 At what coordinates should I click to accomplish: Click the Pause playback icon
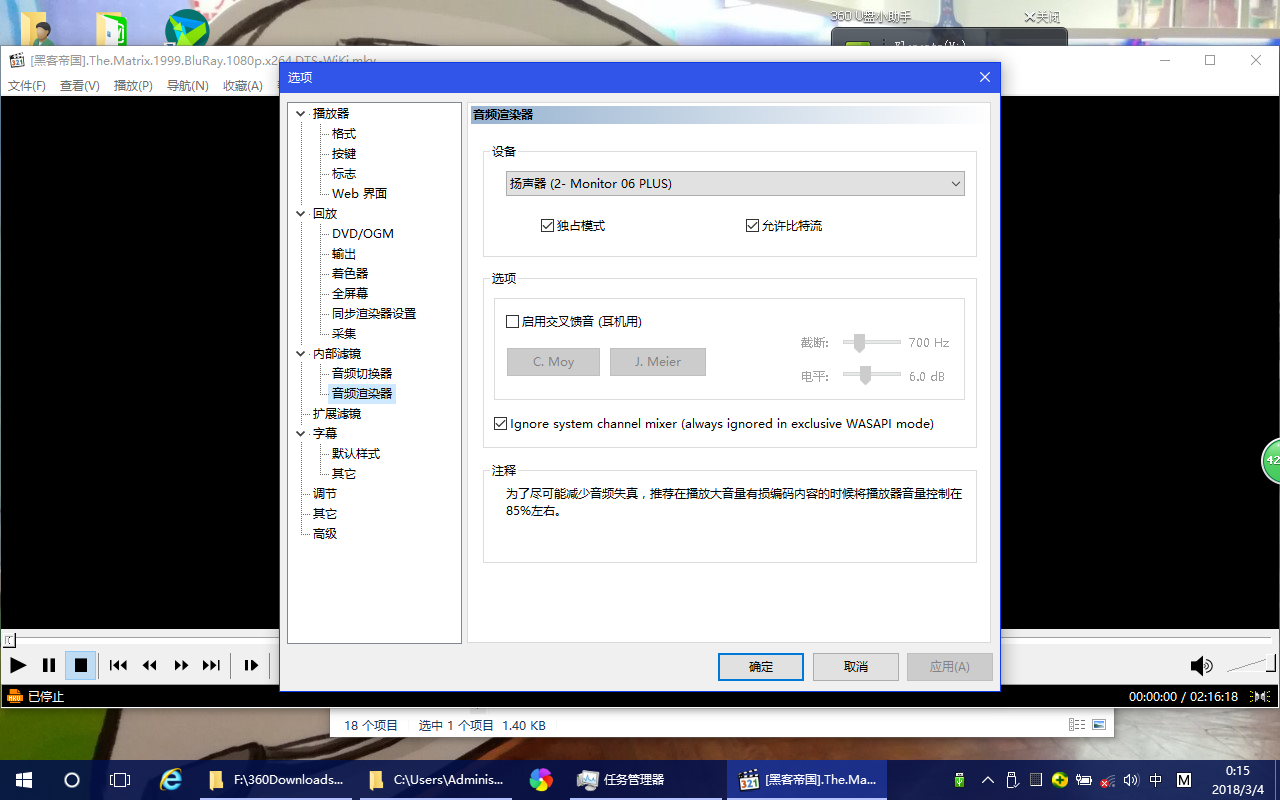click(48, 665)
